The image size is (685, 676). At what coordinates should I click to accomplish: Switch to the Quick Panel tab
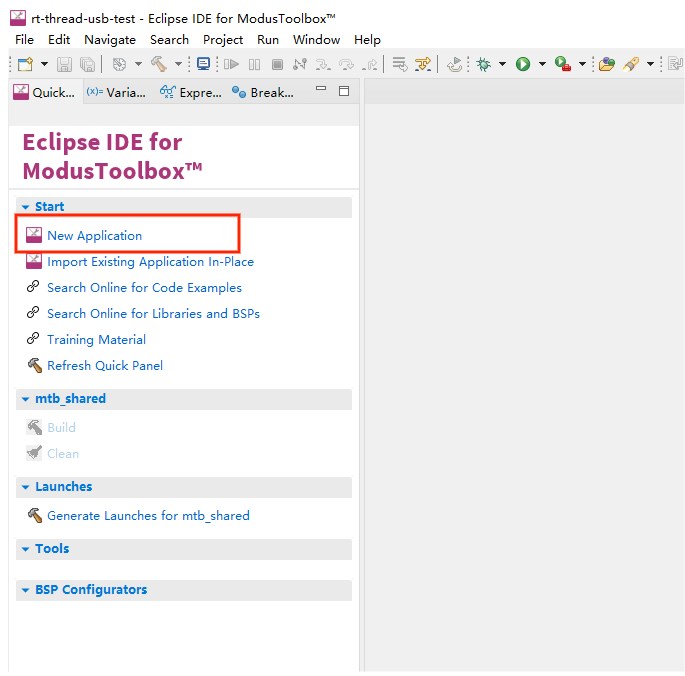pos(44,92)
